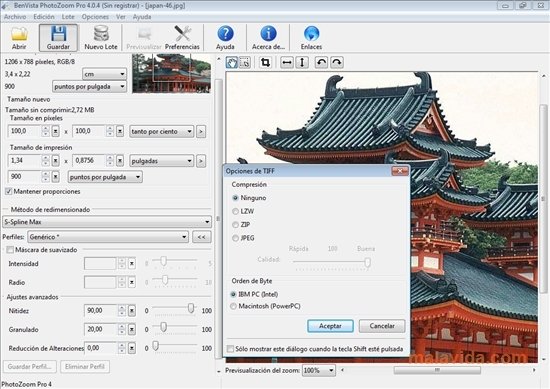Click the Guardar floppy disk icon
This screenshot has width=550, height=389.
[x=58, y=38]
